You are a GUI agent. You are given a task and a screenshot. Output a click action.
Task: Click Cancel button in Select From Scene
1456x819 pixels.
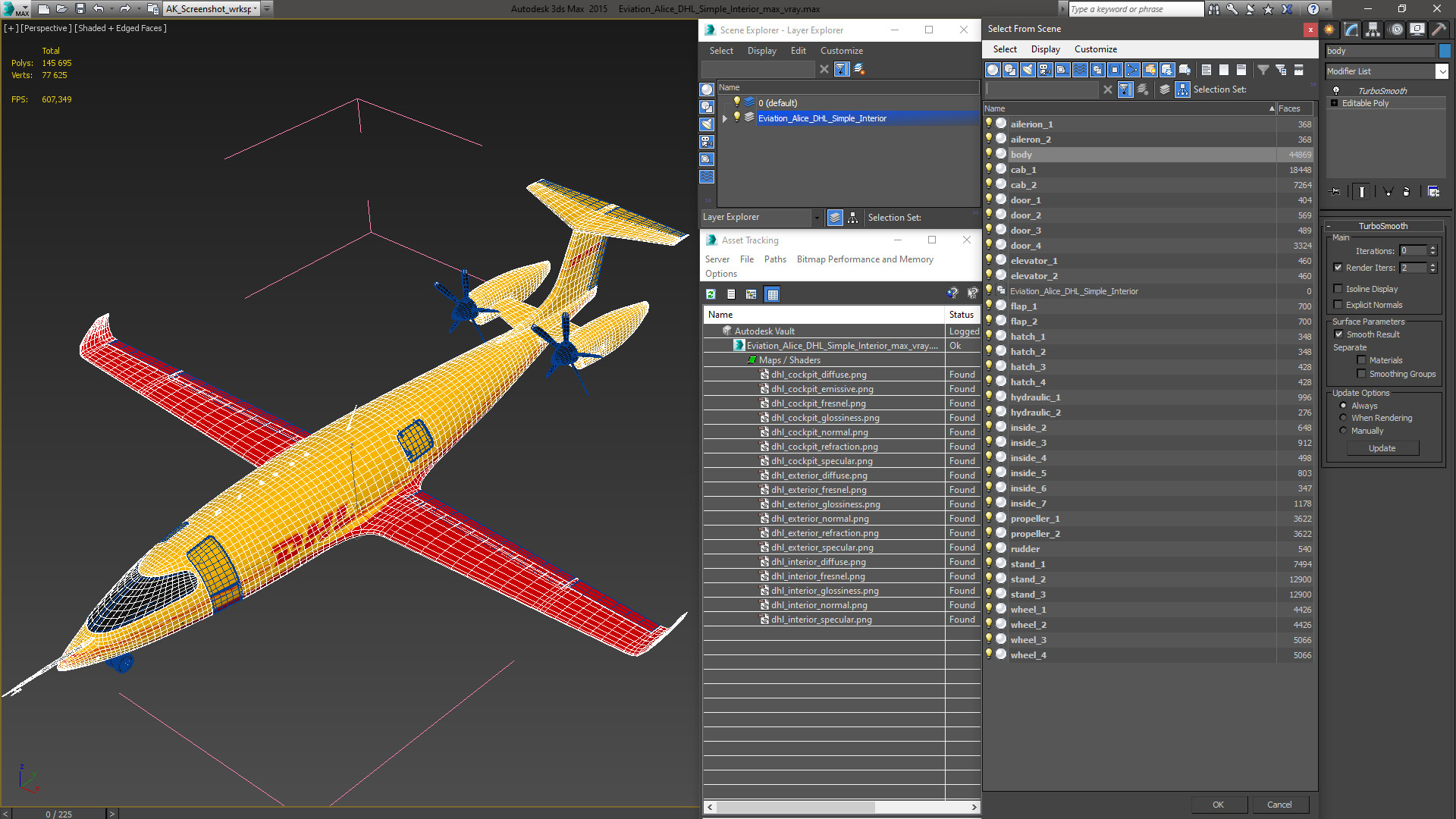tap(1279, 805)
